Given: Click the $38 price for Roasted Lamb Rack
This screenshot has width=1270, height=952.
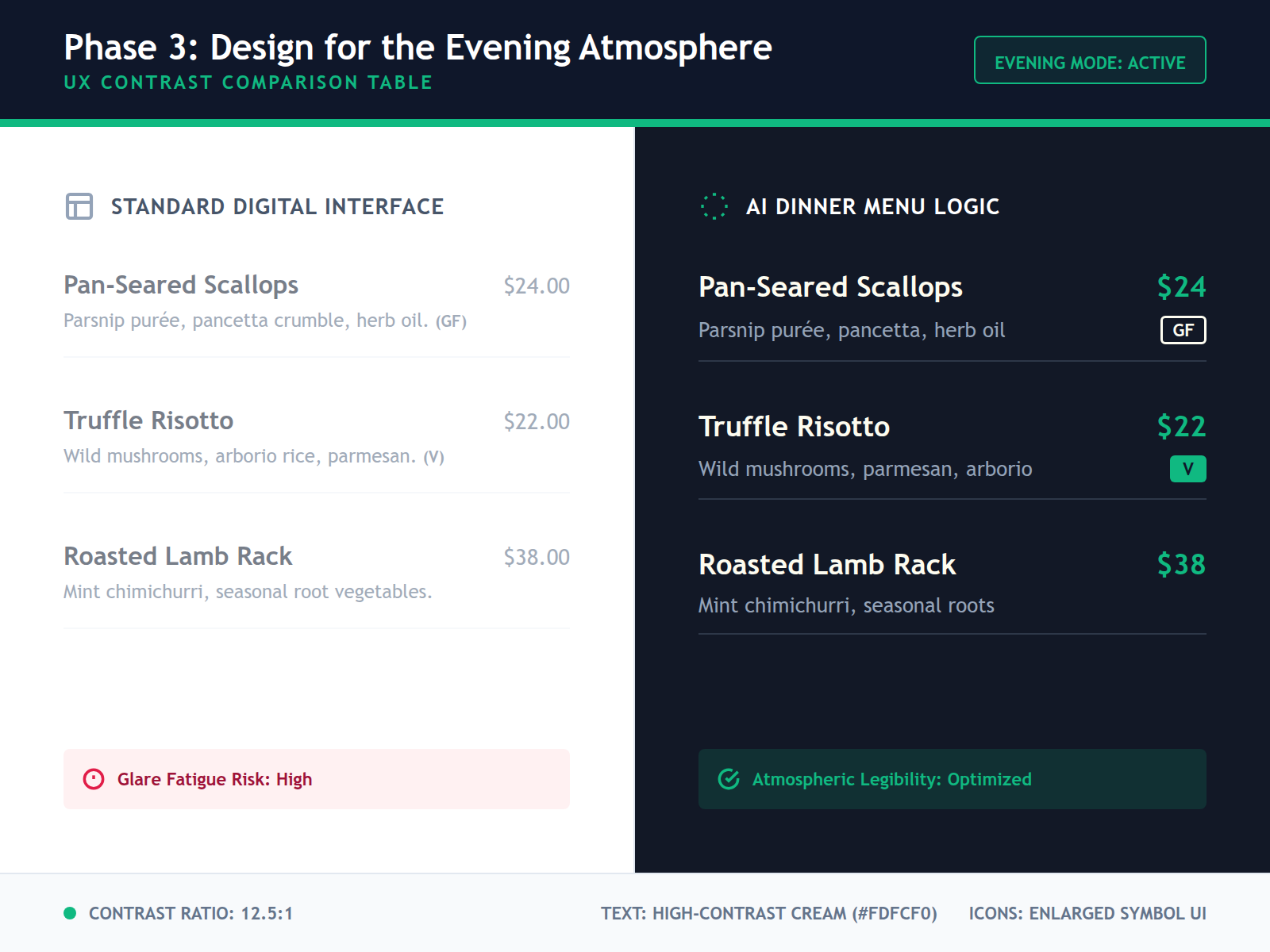Looking at the screenshot, I should click(1180, 566).
